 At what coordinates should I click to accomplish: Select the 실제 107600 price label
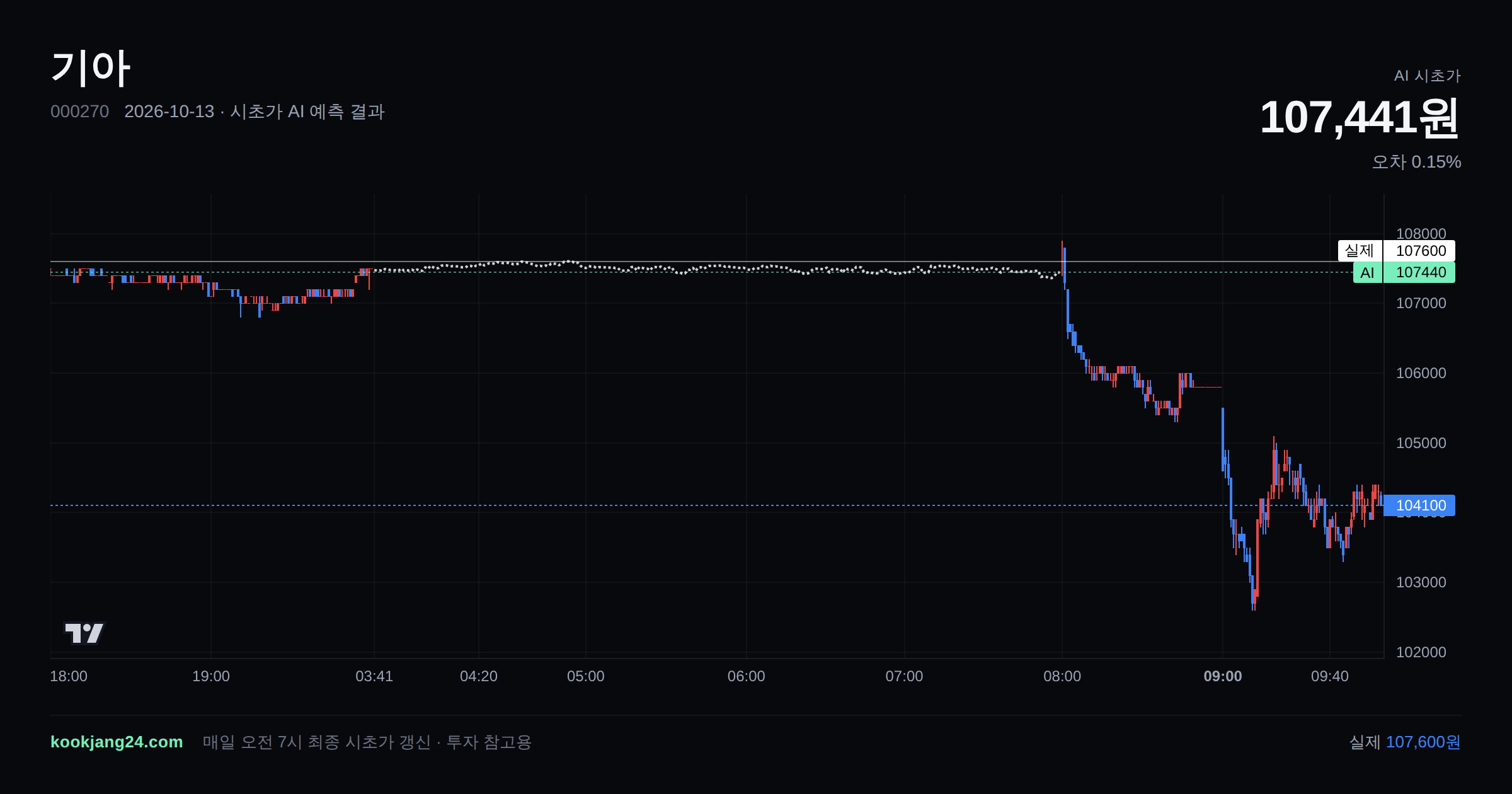(1396, 251)
